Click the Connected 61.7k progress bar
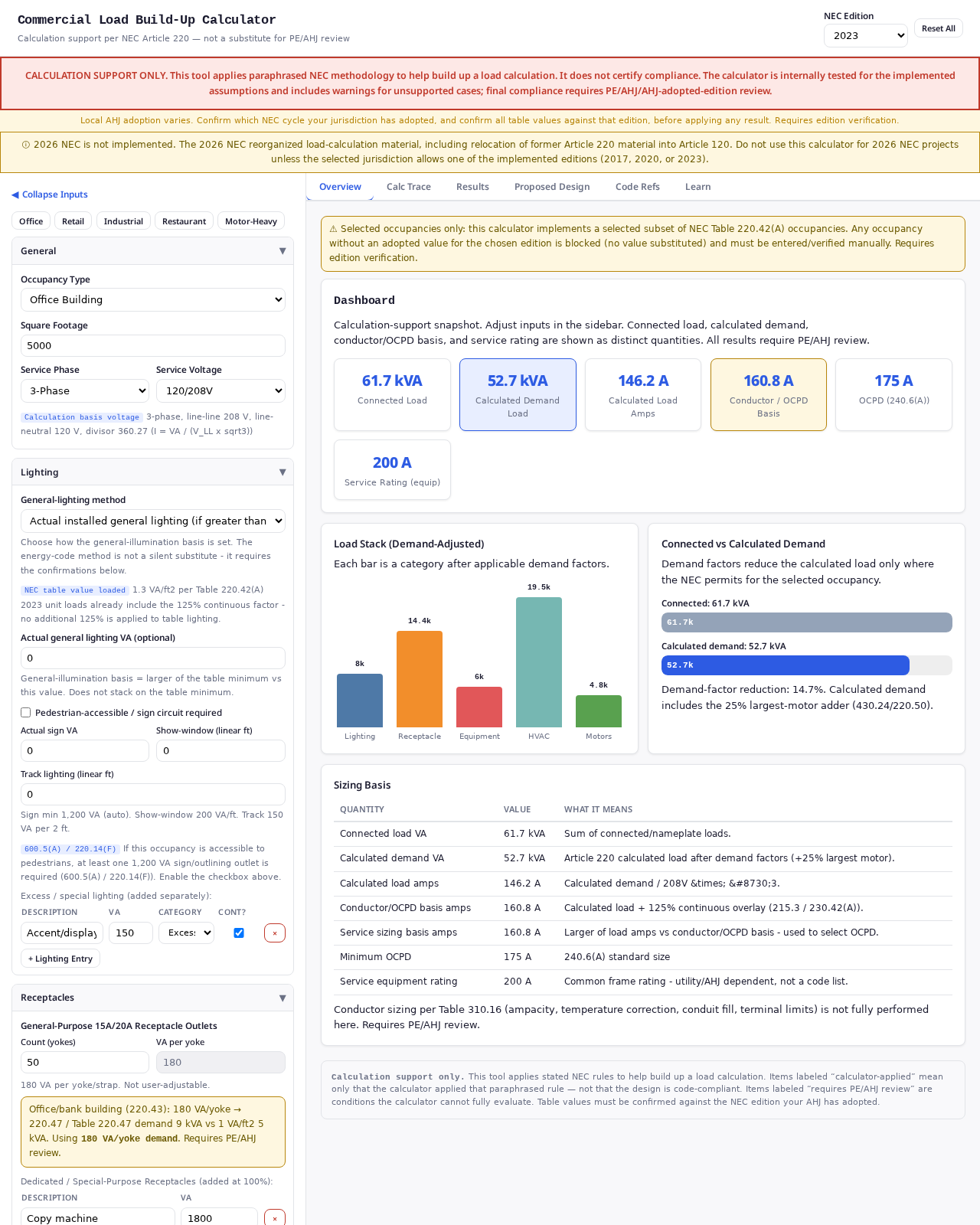Image resolution: width=980 pixels, height=1225 pixels. click(807, 622)
